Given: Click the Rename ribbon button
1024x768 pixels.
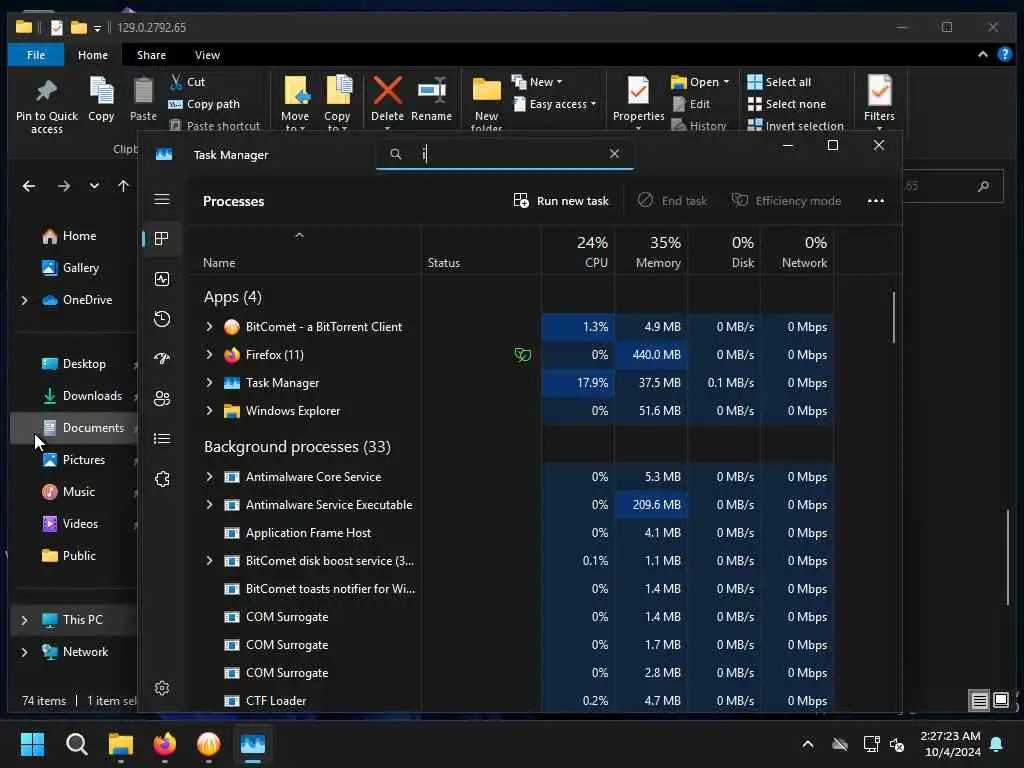Looking at the screenshot, I should click(431, 99).
